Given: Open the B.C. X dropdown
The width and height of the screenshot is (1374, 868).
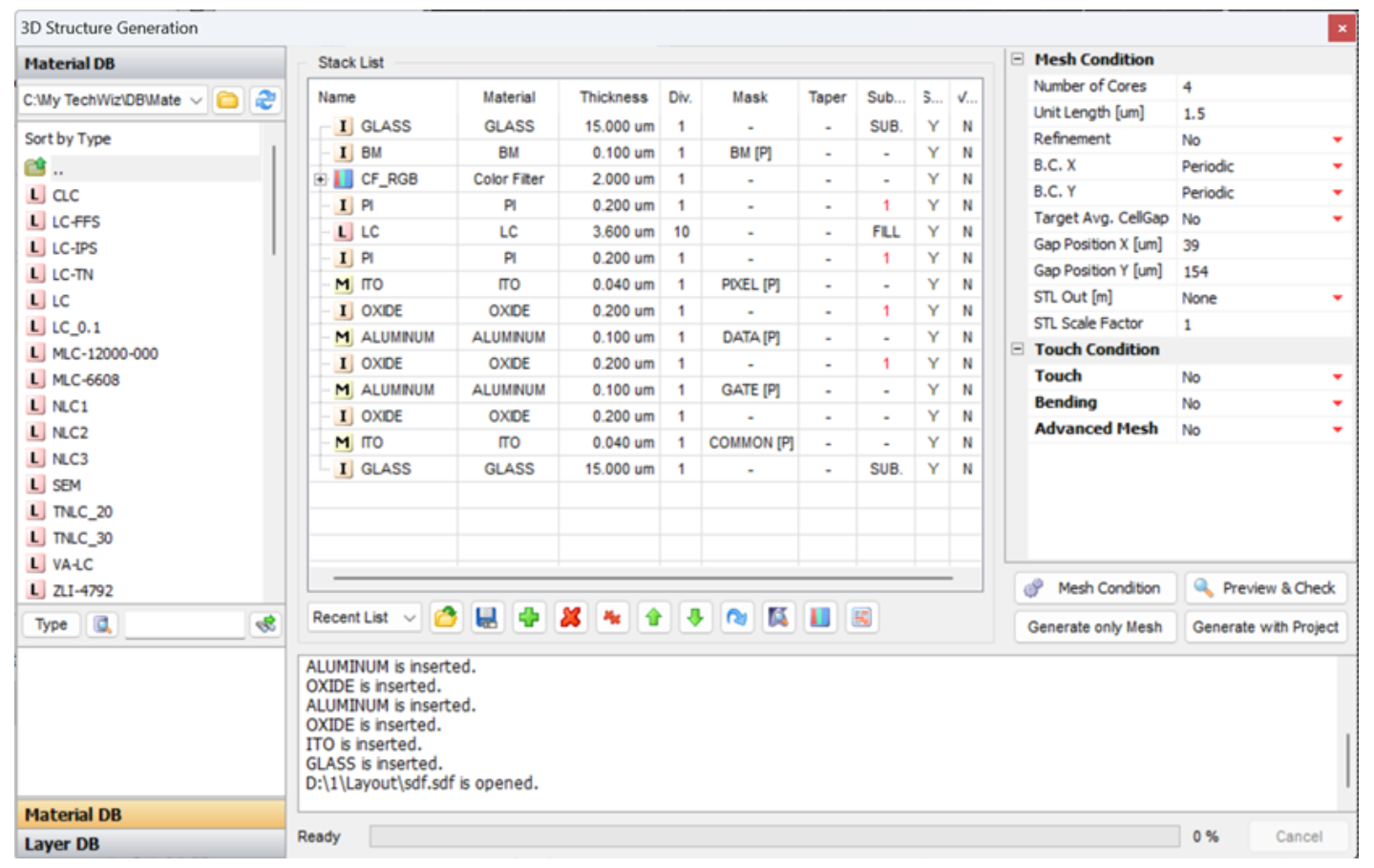Looking at the screenshot, I should (x=1338, y=166).
